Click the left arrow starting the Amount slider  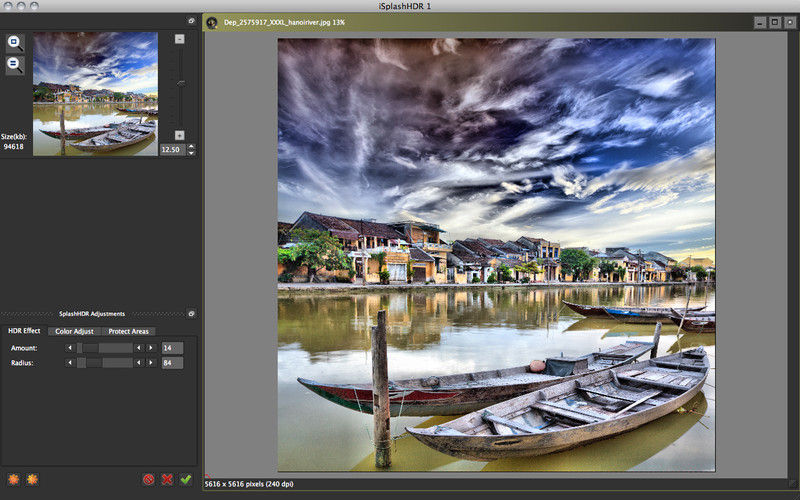(x=70, y=348)
